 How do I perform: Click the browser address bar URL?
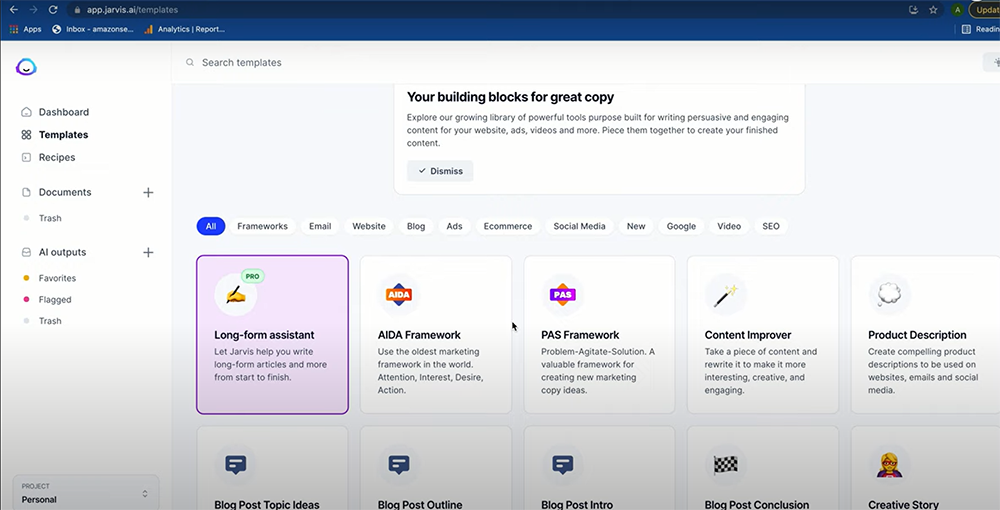[132, 10]
